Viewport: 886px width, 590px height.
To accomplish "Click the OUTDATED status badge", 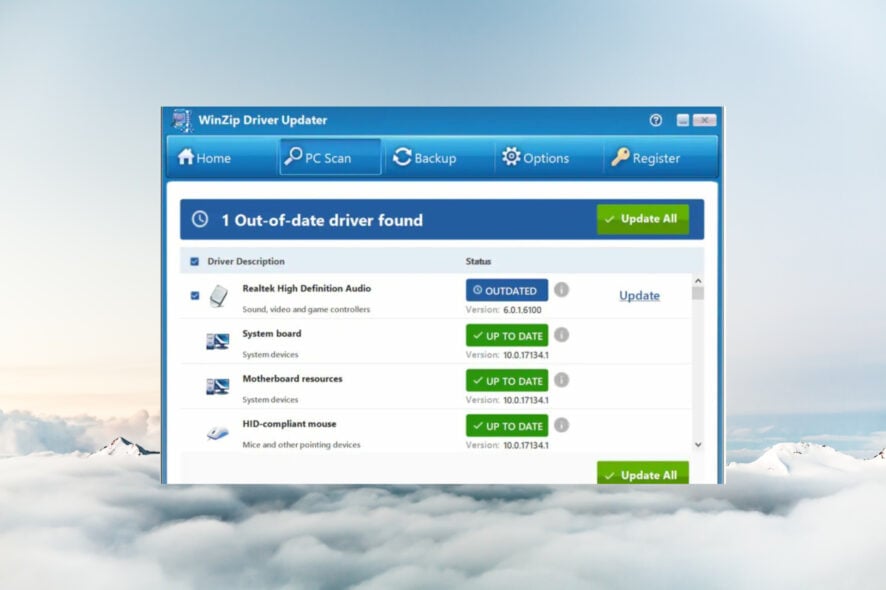I will pyautogui.click(x=507, y=290).
